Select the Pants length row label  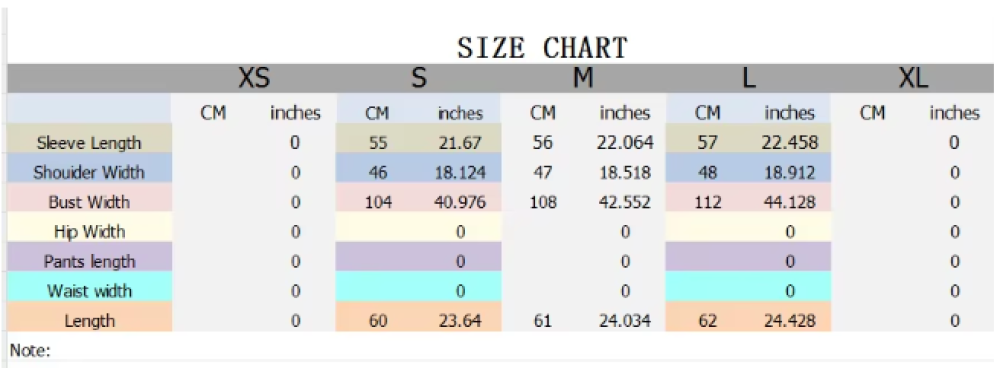pos(89,261)
